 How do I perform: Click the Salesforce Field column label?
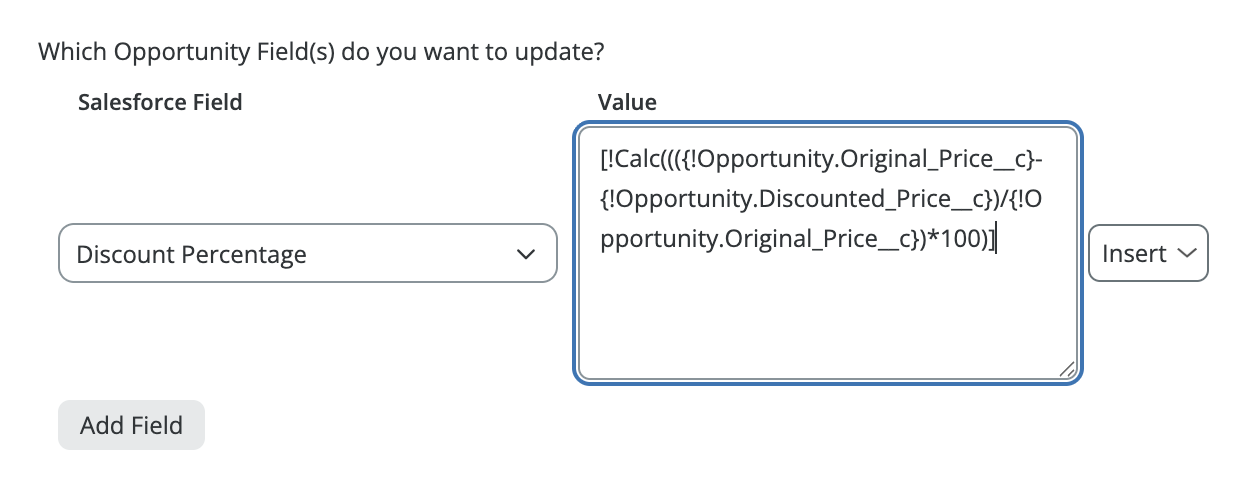click(x=160, y=102)
